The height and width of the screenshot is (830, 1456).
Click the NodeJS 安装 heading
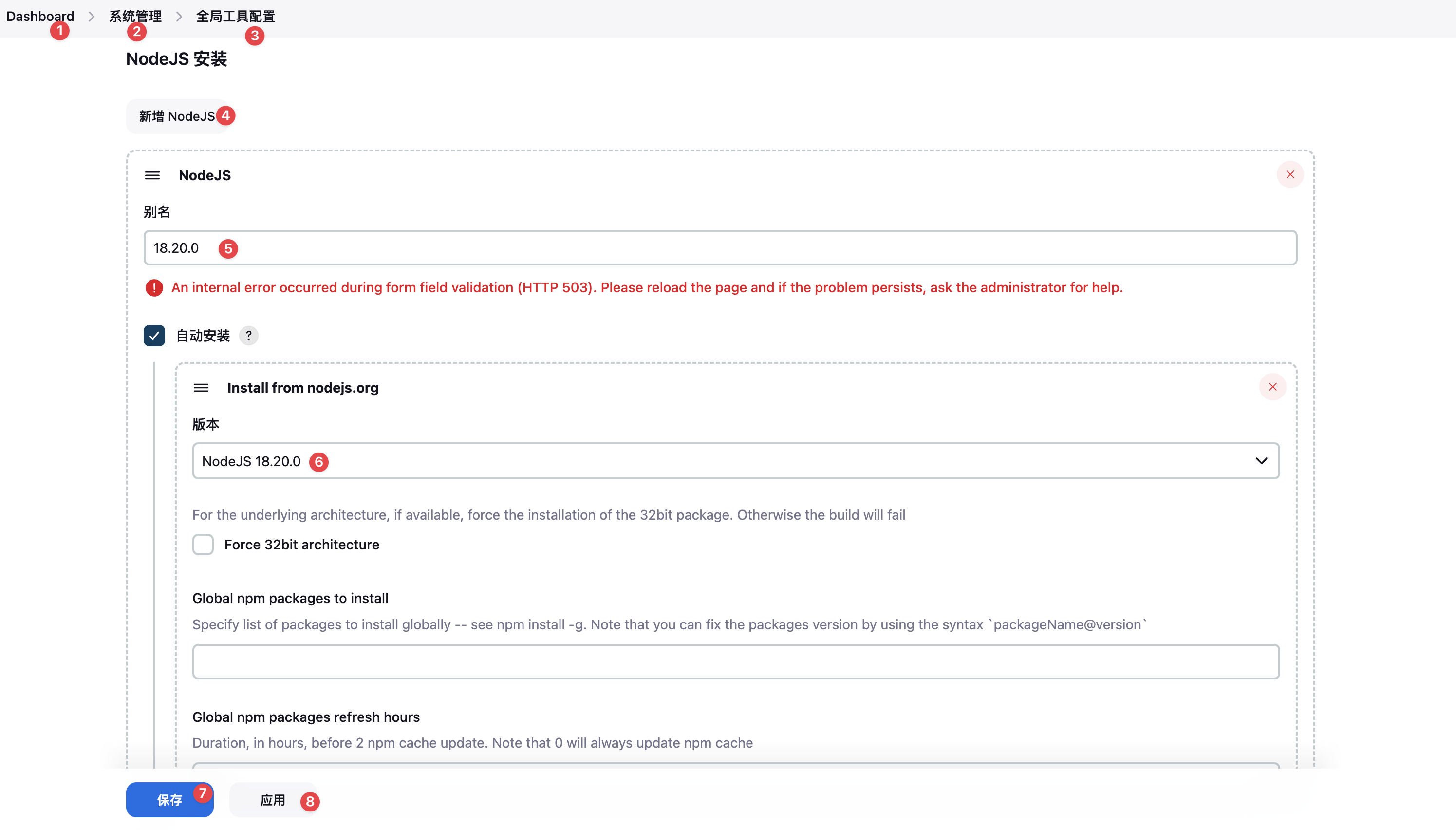(x=177, y=59)
